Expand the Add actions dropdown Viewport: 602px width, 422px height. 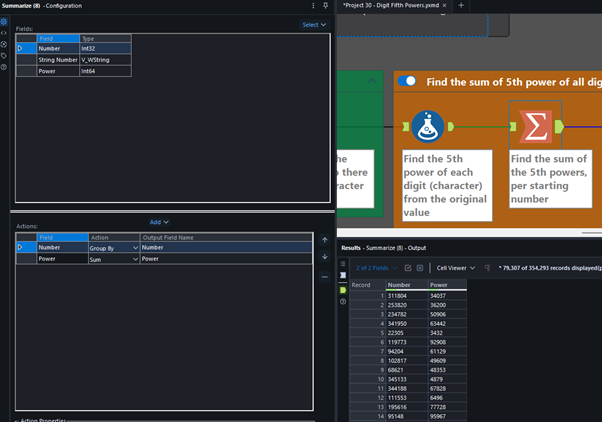(x=160, y=222)
